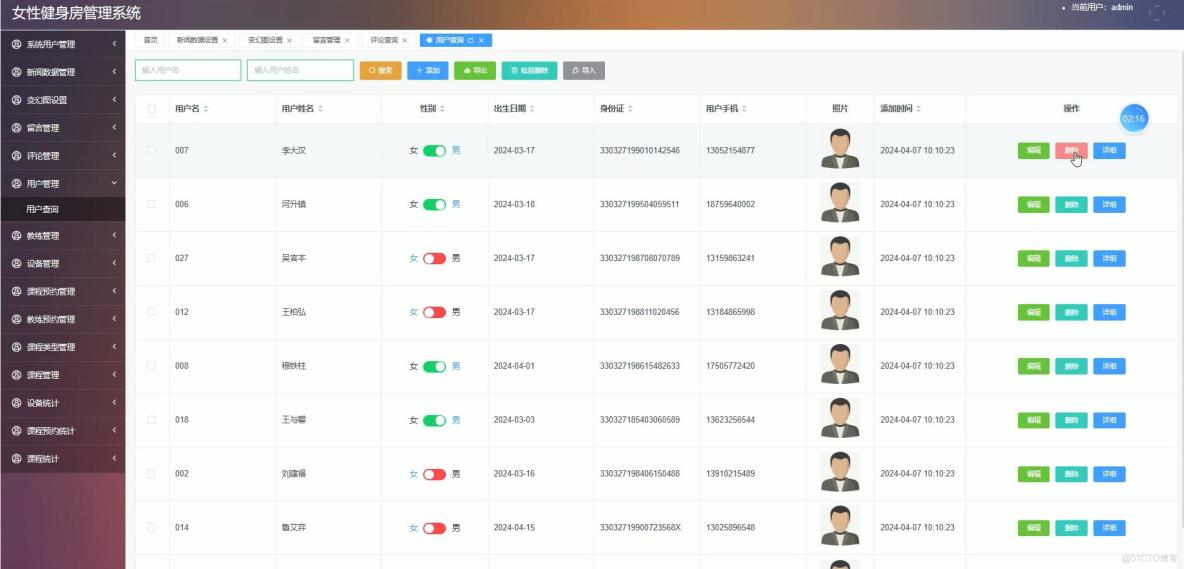
Task: Click the icon beside 系统用户管理 in sidebar
Action: click(17, 44)
